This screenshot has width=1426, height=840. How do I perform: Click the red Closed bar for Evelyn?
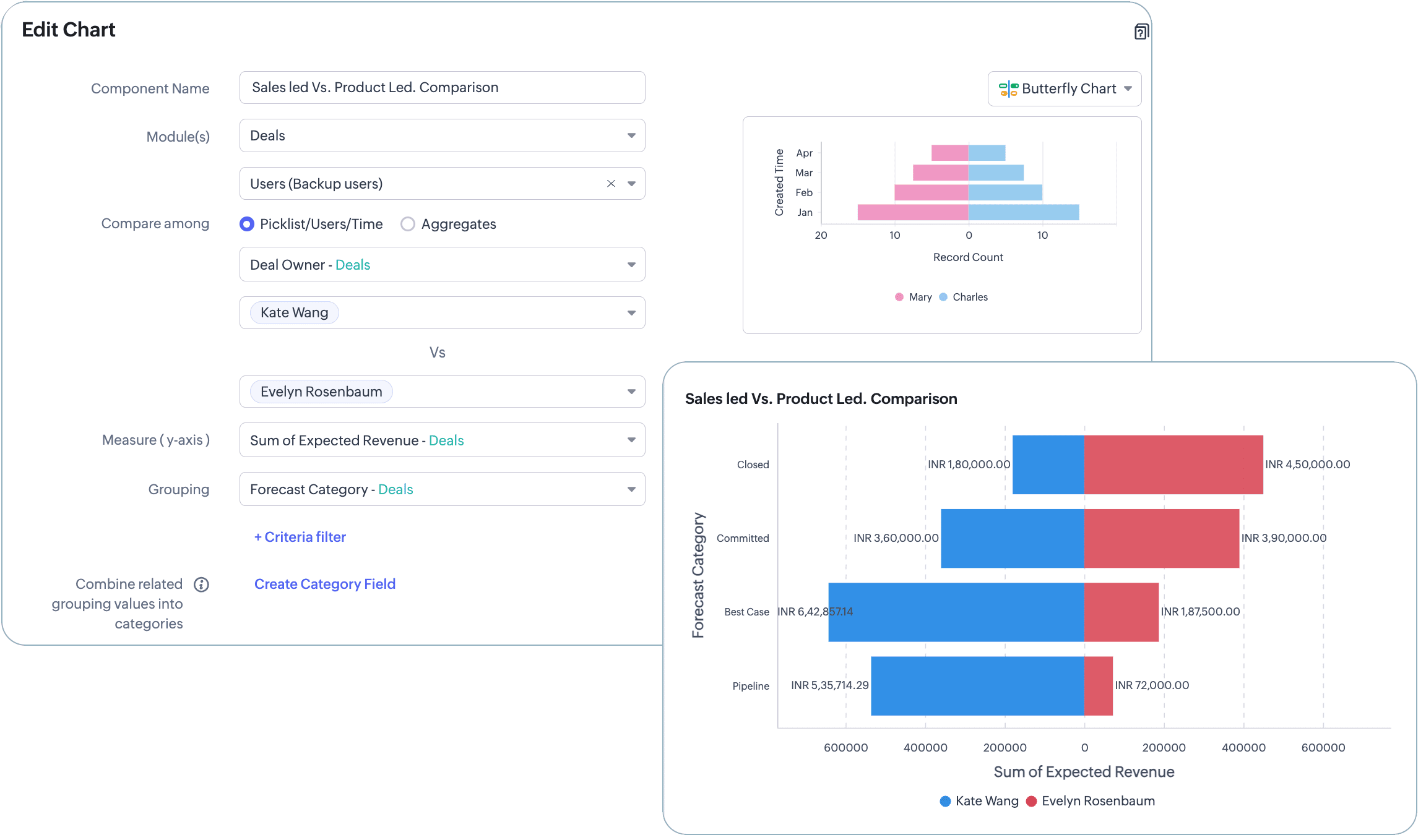click(x=1173, y=465)
